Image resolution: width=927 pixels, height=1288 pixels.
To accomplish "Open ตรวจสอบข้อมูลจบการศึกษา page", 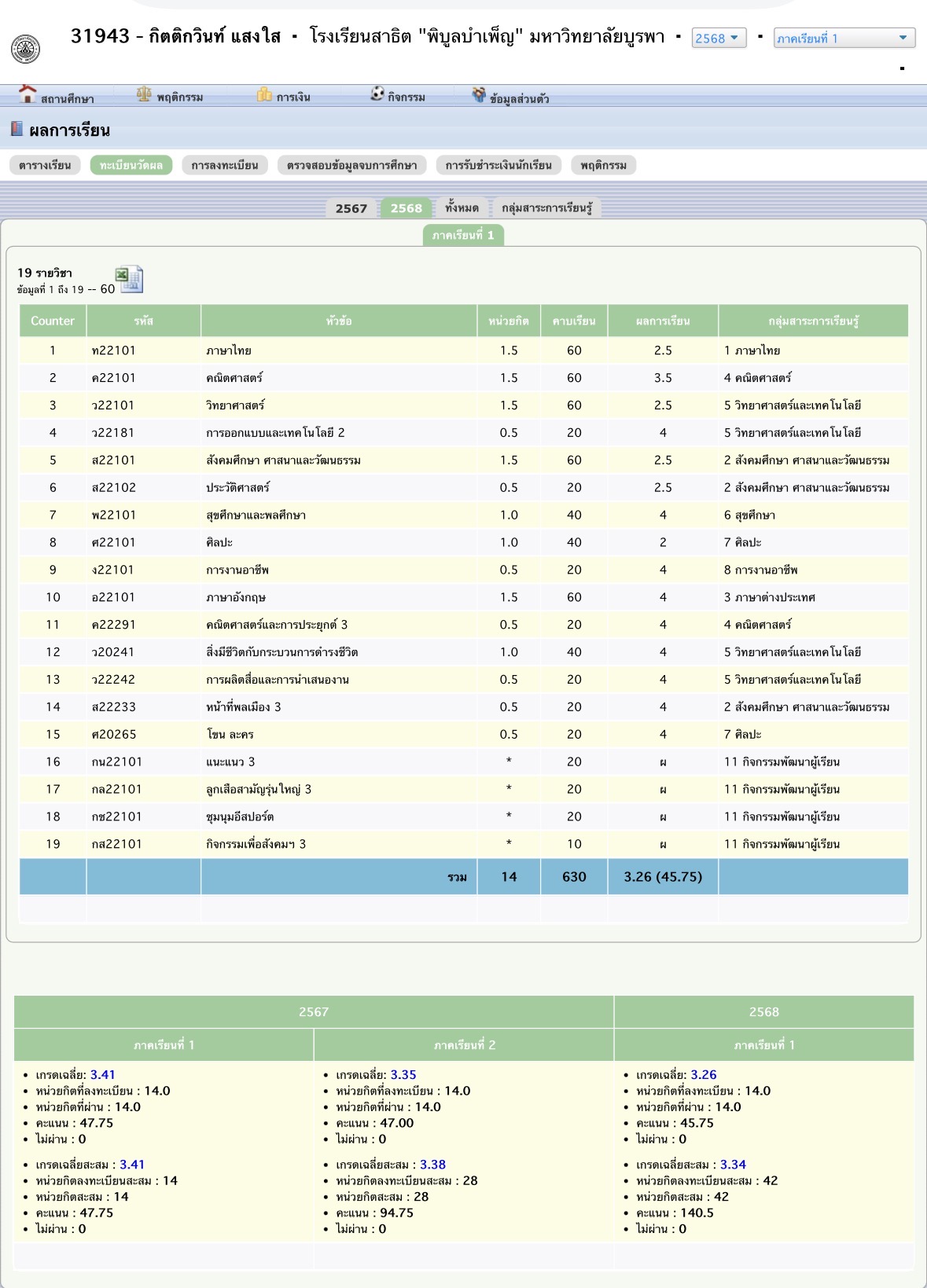I will click(x=351, y=165).
